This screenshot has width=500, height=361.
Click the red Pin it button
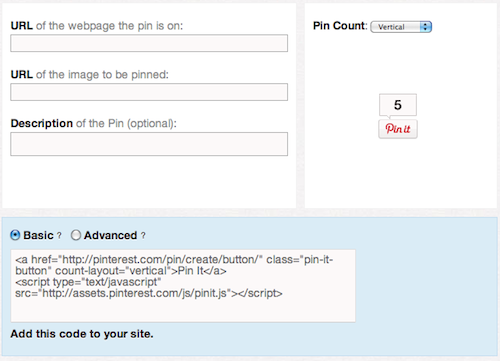point(398,129)
